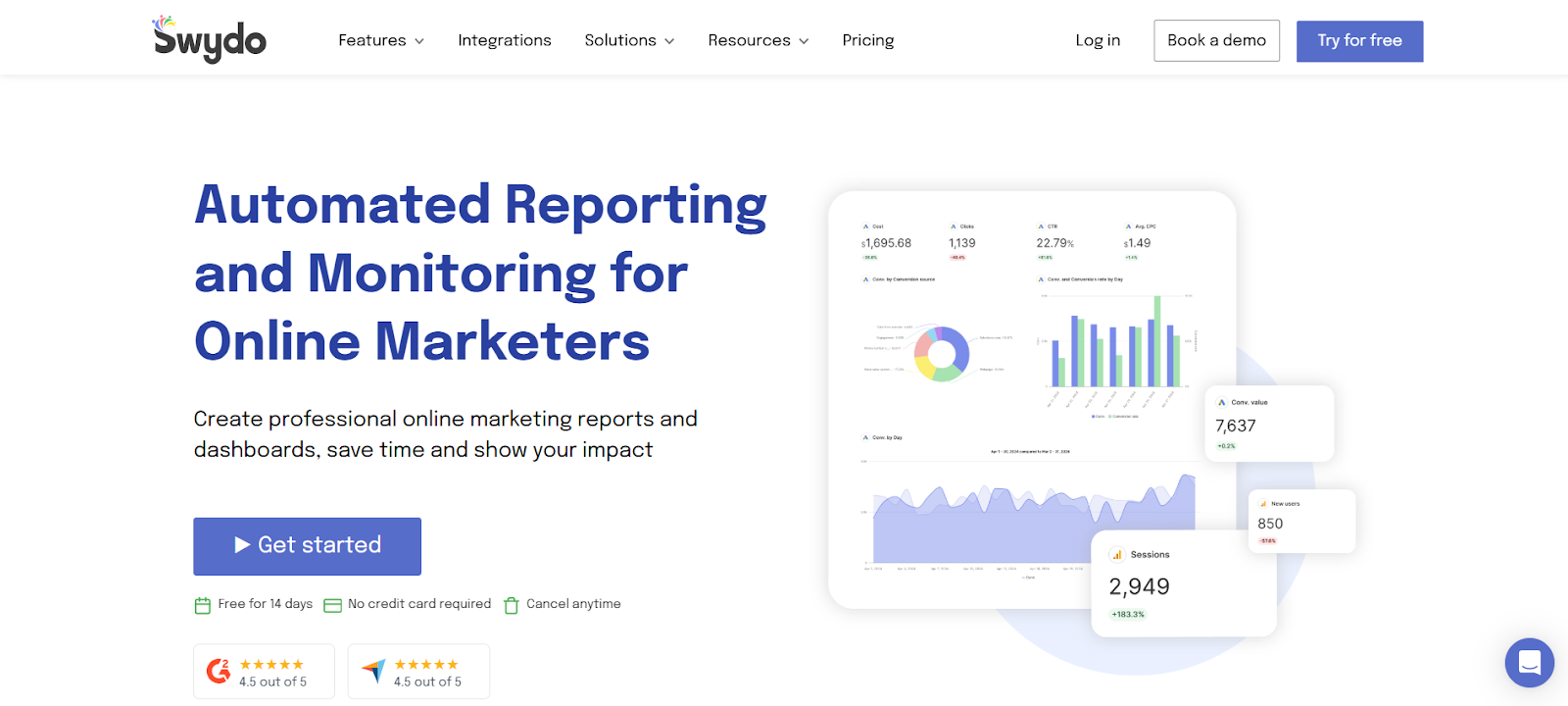Click the Try for free button
1568x706 pixels.
tap(1359, 41)
